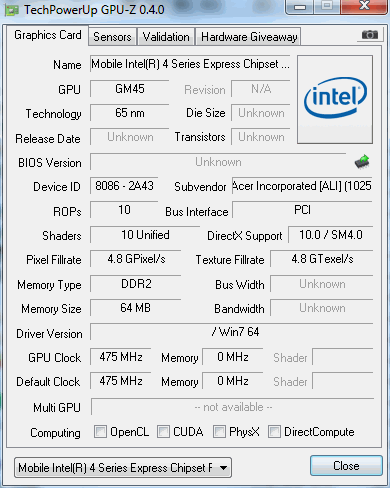Click the GPU Clock row Memory 0 MHz field
The width and height of the screenshot is (390, 488).
pyautogui.click(x=233, y=357)
